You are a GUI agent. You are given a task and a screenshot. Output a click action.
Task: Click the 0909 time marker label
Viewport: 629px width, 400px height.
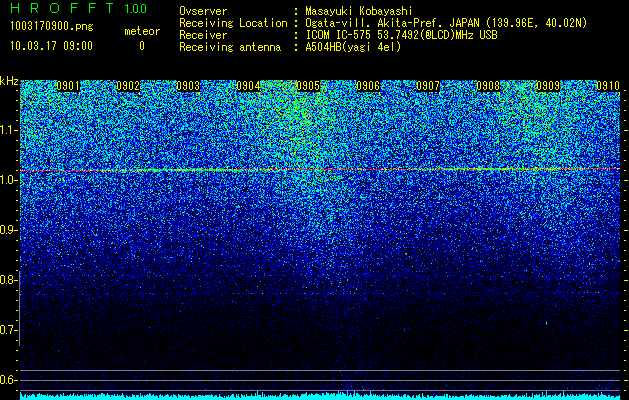pyautogui.click(x=548, y=86)
